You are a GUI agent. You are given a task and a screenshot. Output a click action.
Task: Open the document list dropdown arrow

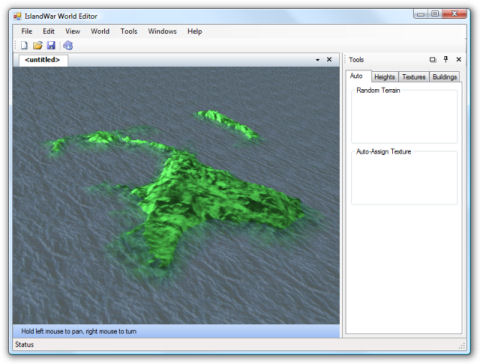click(318, 60)
